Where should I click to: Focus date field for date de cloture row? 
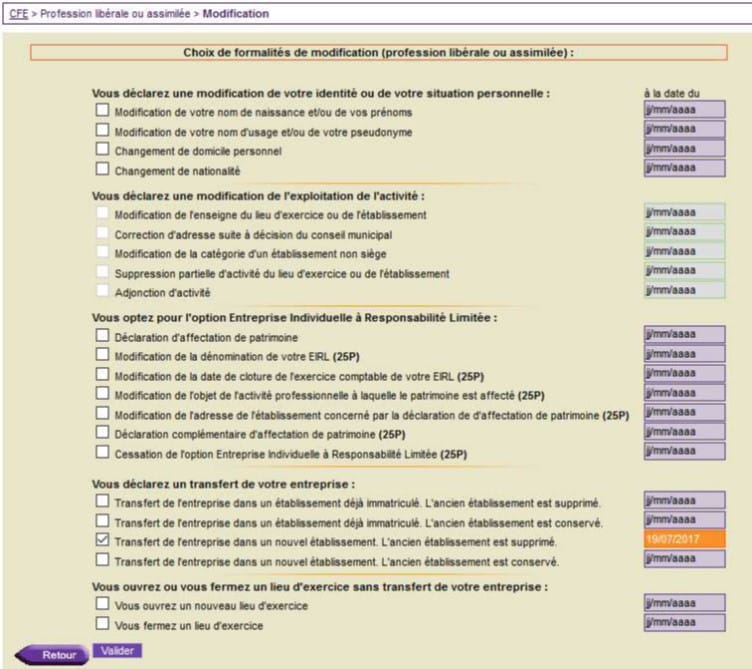[x=684, y=373]
